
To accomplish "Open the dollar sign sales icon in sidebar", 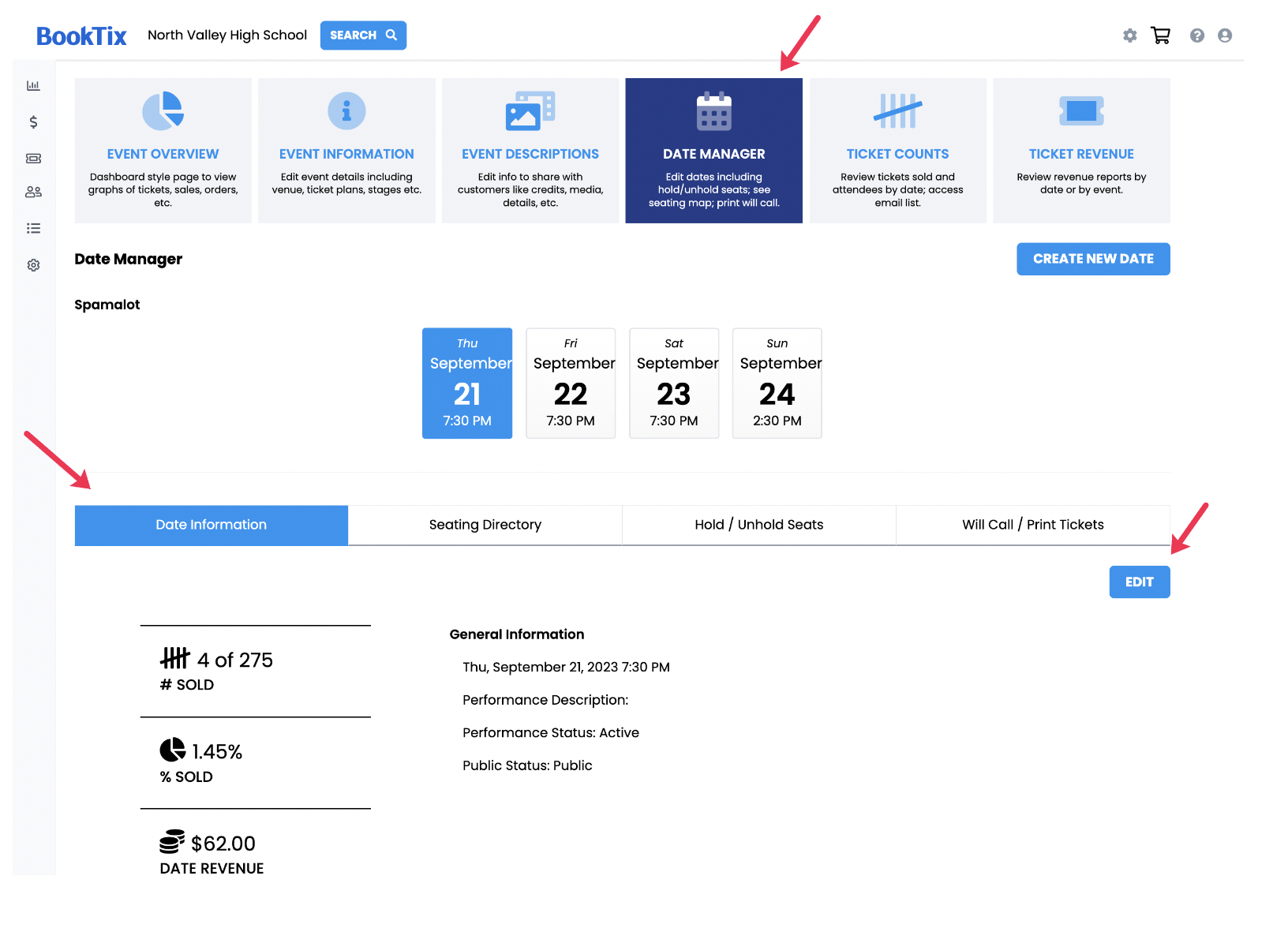I will (x=33, y=122).
